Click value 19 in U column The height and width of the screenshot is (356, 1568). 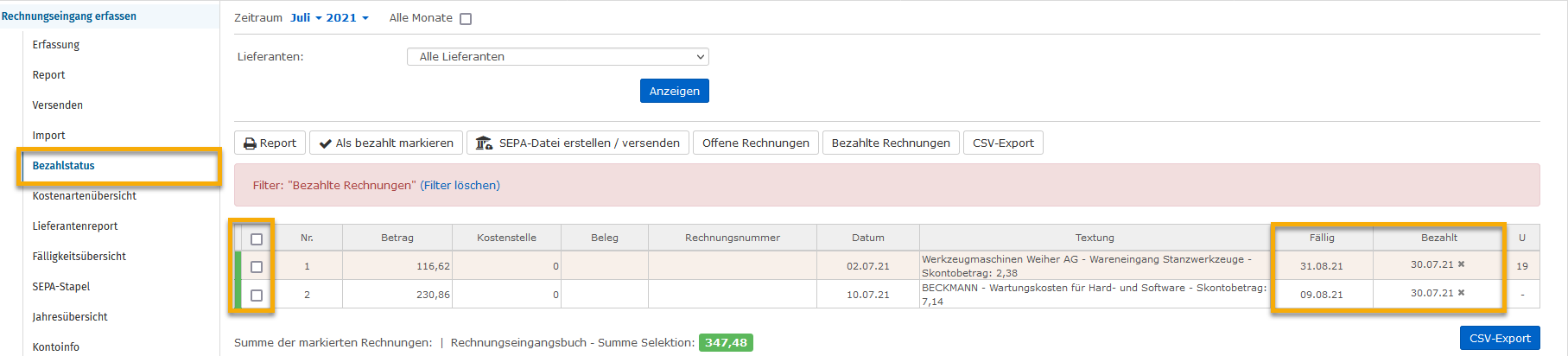click(x=1522, y=266)
